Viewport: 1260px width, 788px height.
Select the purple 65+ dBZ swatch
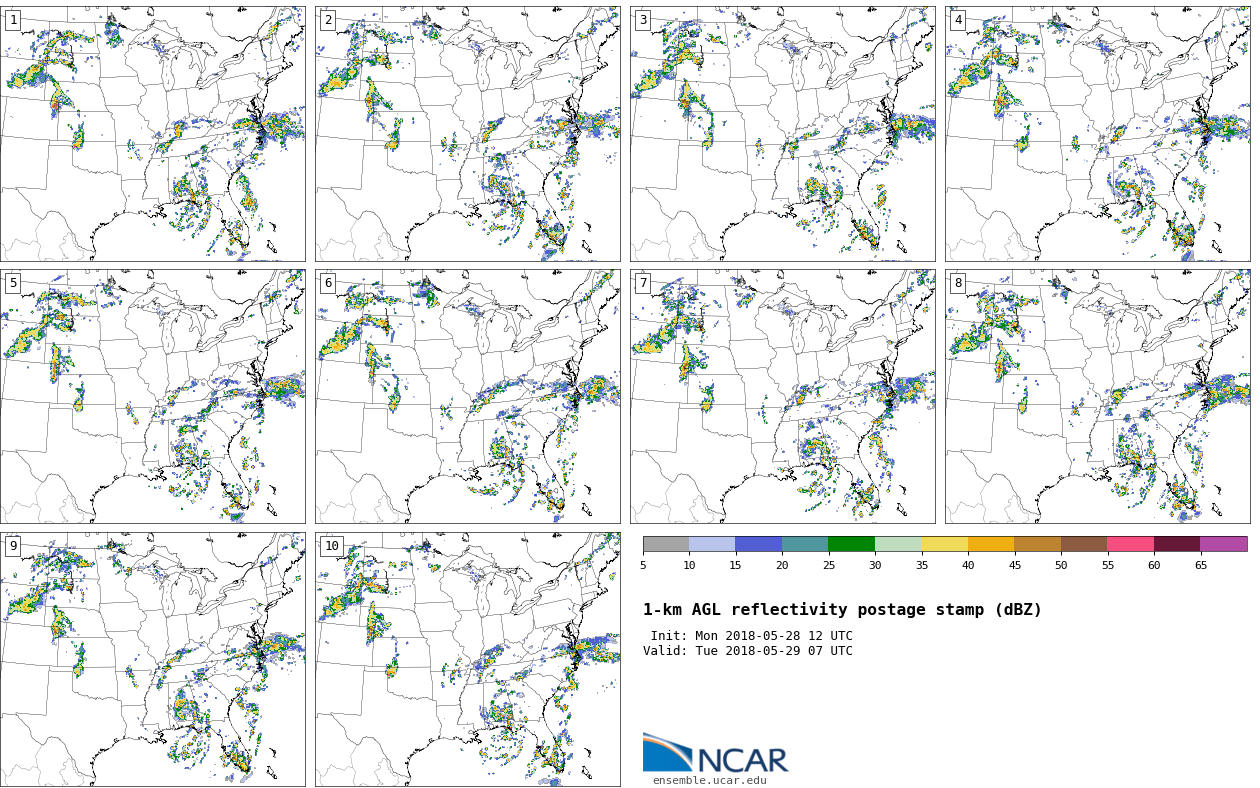click(x=1223, y=544)
